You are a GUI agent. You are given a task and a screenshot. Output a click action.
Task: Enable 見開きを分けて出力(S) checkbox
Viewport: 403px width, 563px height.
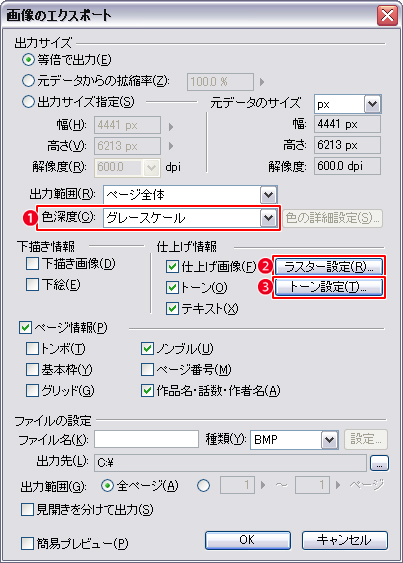coord(27,510)
